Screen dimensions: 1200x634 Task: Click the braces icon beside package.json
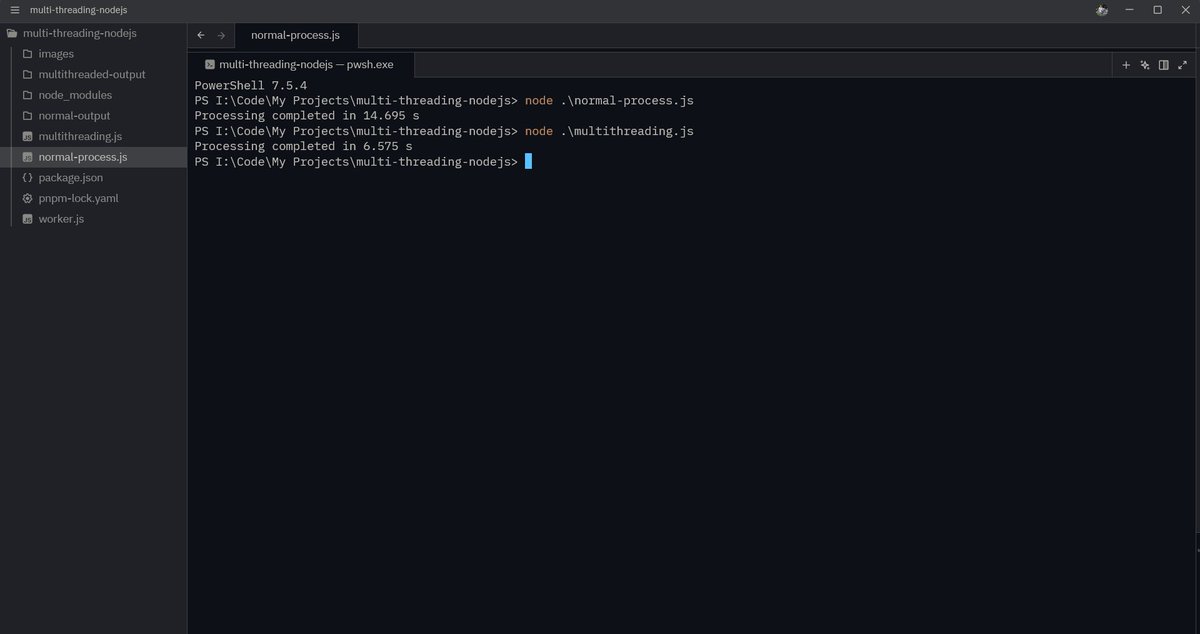28,177
